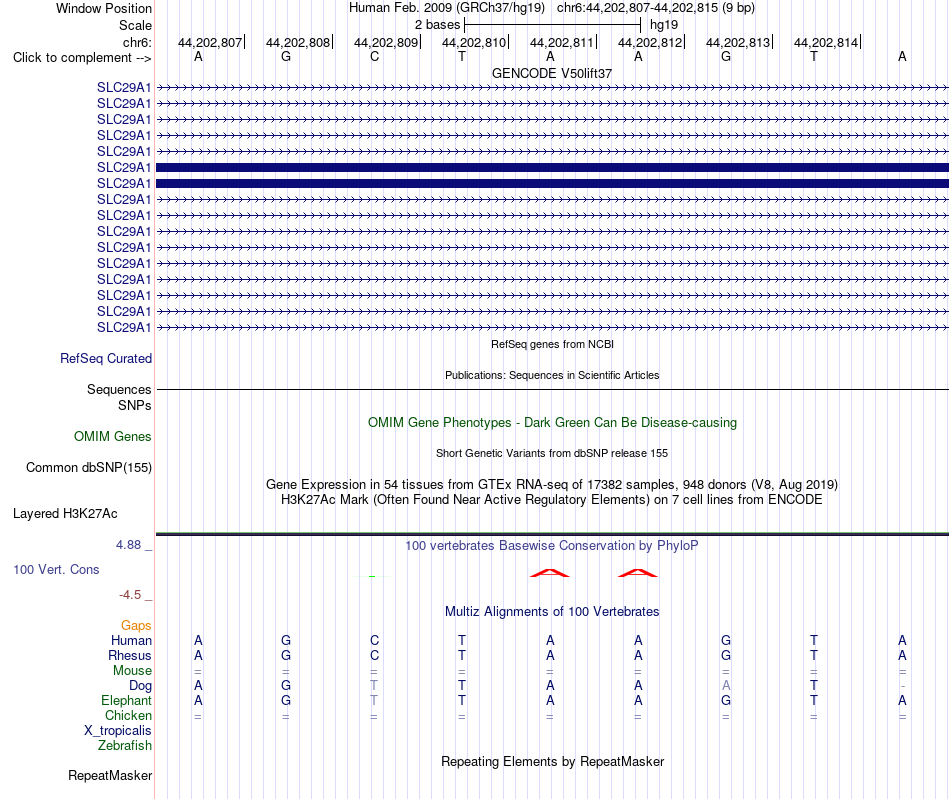The image size is (950, 799).
Task: Click the 'Chicken' alignment row label
Action: [x=128, y=715]
